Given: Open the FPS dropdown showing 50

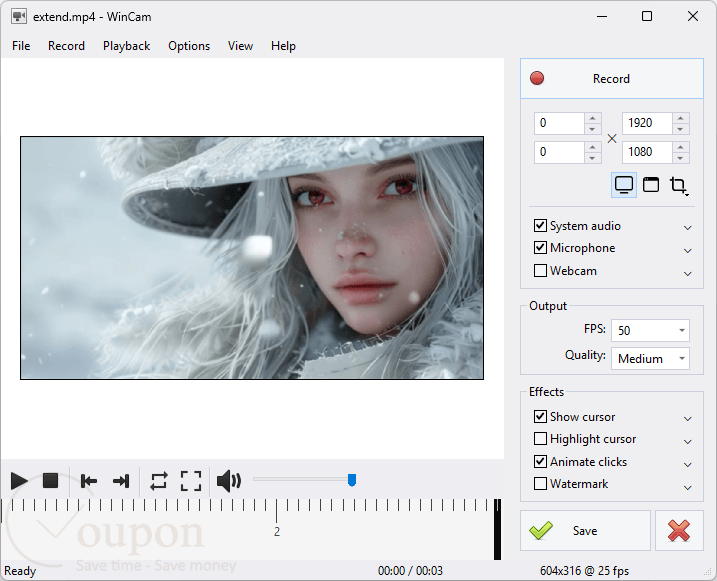Looking at the screenshot, I should 650,330.
